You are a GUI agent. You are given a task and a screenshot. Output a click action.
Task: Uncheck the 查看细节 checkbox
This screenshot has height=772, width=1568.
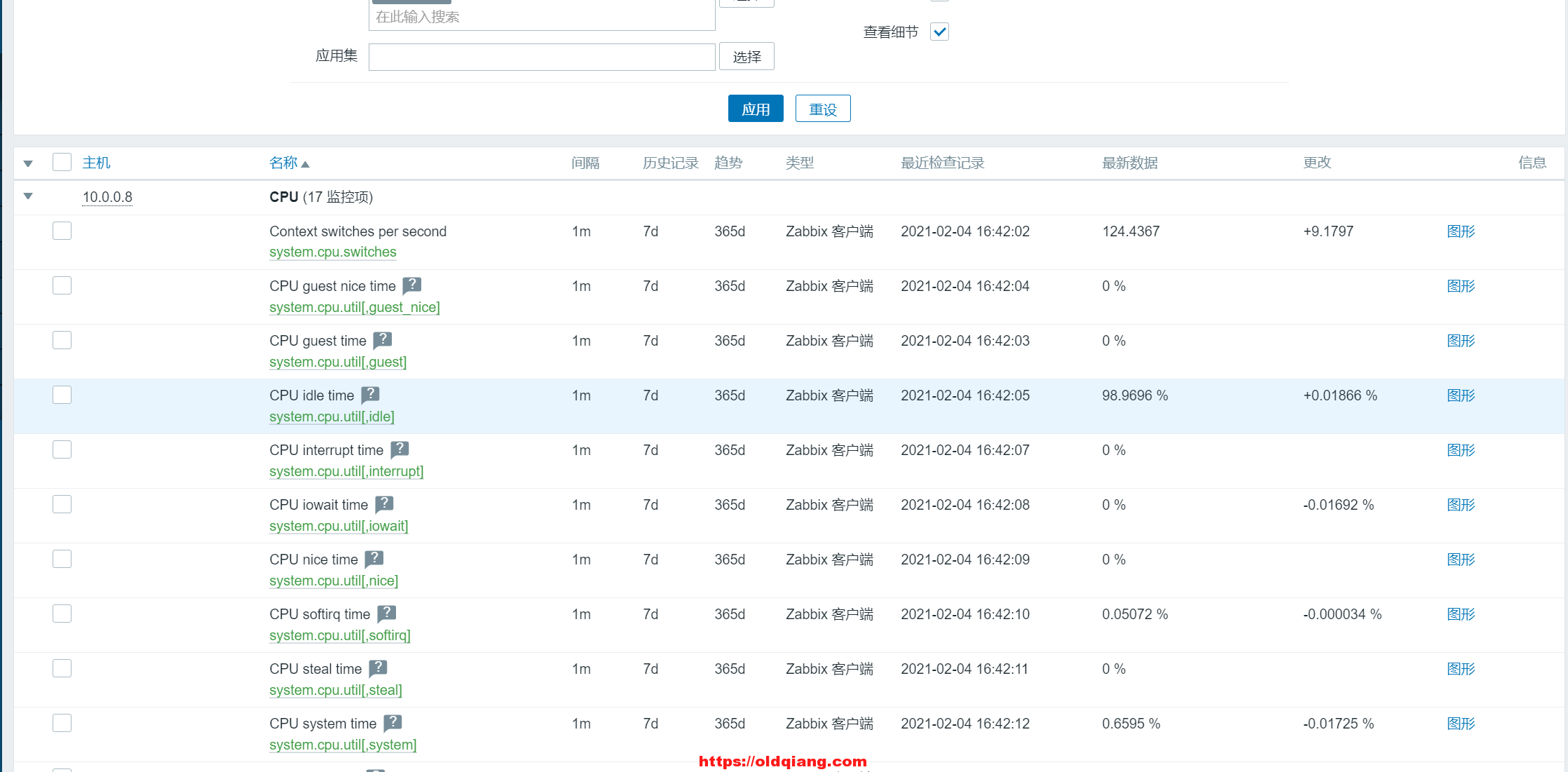coord(939,32)
